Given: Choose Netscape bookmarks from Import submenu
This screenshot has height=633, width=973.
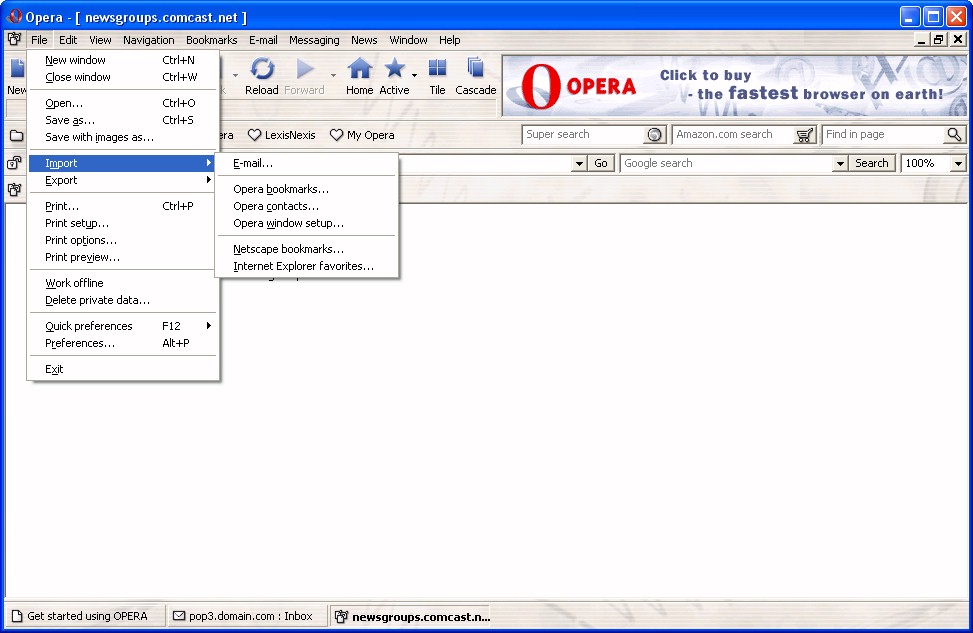Looking at the screenshot, I should (288, 249).
